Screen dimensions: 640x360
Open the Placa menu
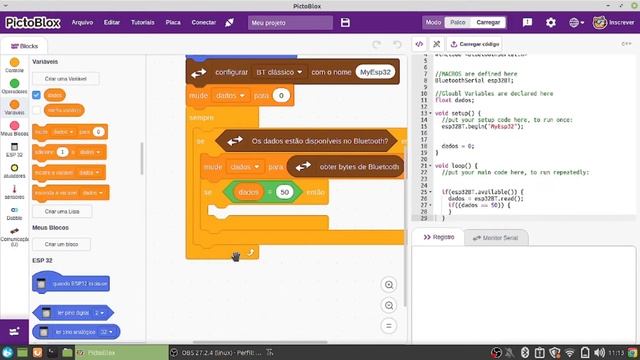(173, 22)
